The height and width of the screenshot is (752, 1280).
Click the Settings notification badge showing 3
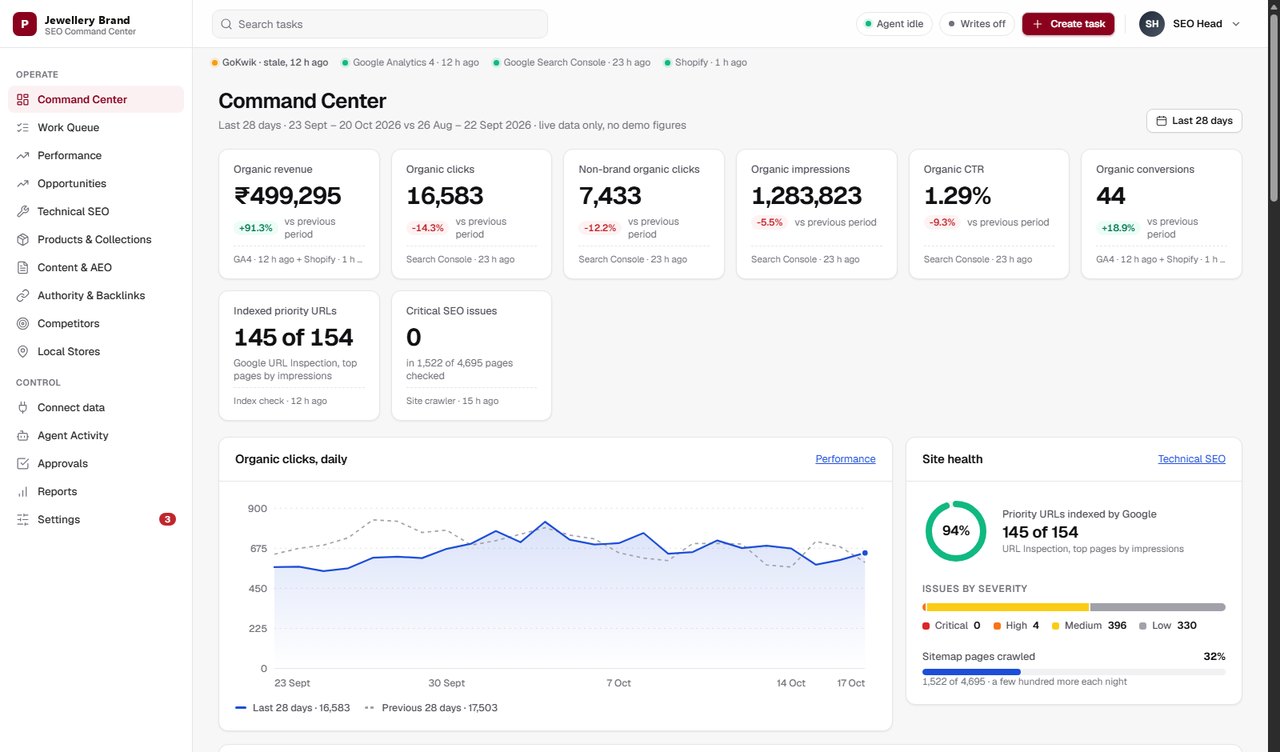click(x=167, y=519)
